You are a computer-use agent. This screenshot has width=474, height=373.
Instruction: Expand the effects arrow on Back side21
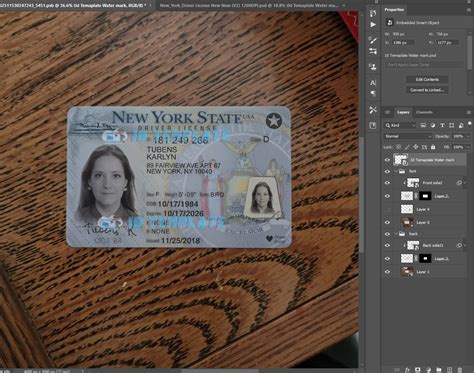point(465,245)
